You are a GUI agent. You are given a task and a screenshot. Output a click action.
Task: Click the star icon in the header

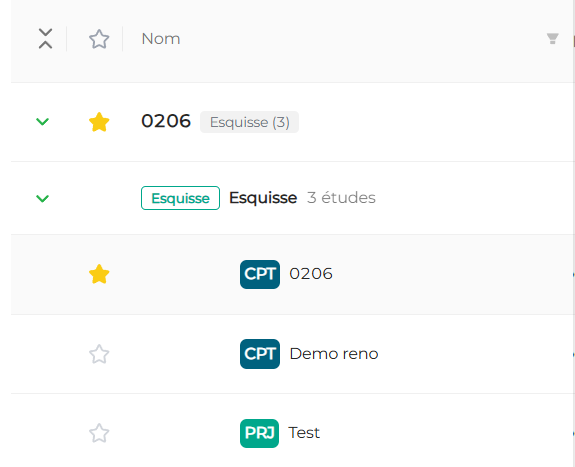(x=99, y=39)
